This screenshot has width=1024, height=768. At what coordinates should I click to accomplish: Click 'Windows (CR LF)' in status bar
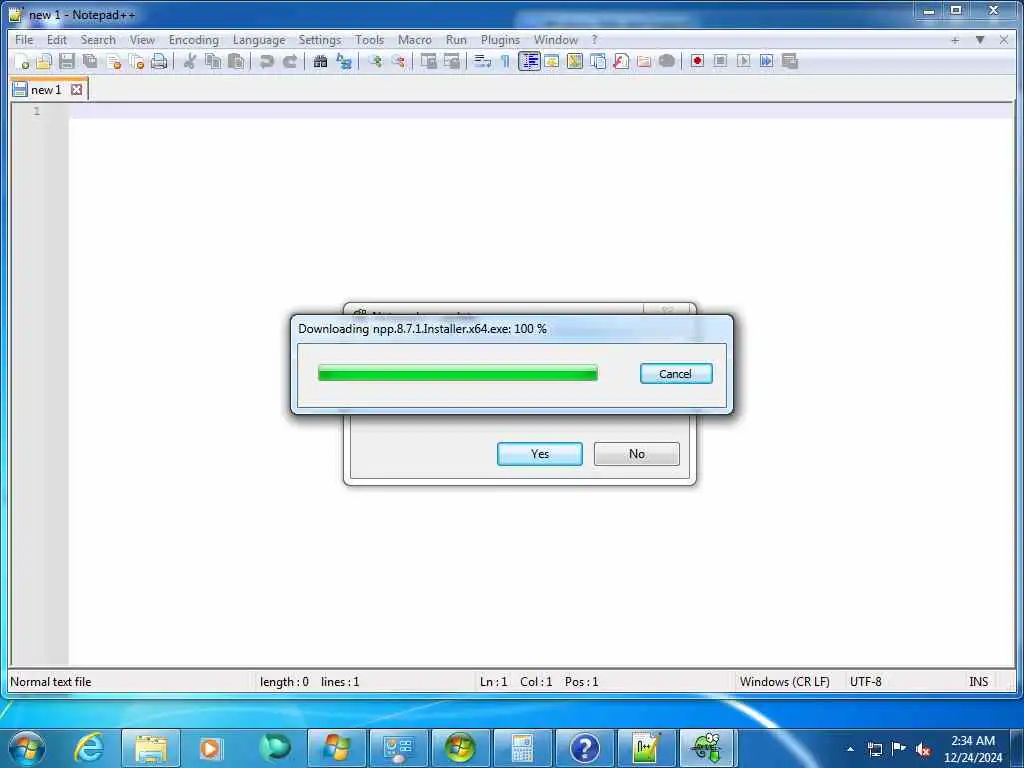pyautogui.click(x=784, y=681)
